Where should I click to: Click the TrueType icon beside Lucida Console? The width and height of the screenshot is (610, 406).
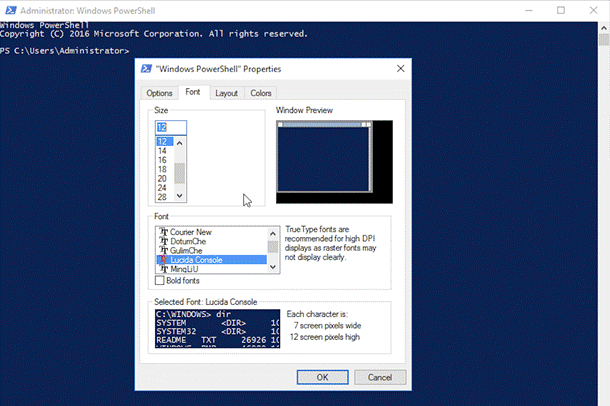pyautogui.click(x=164, y=260)
